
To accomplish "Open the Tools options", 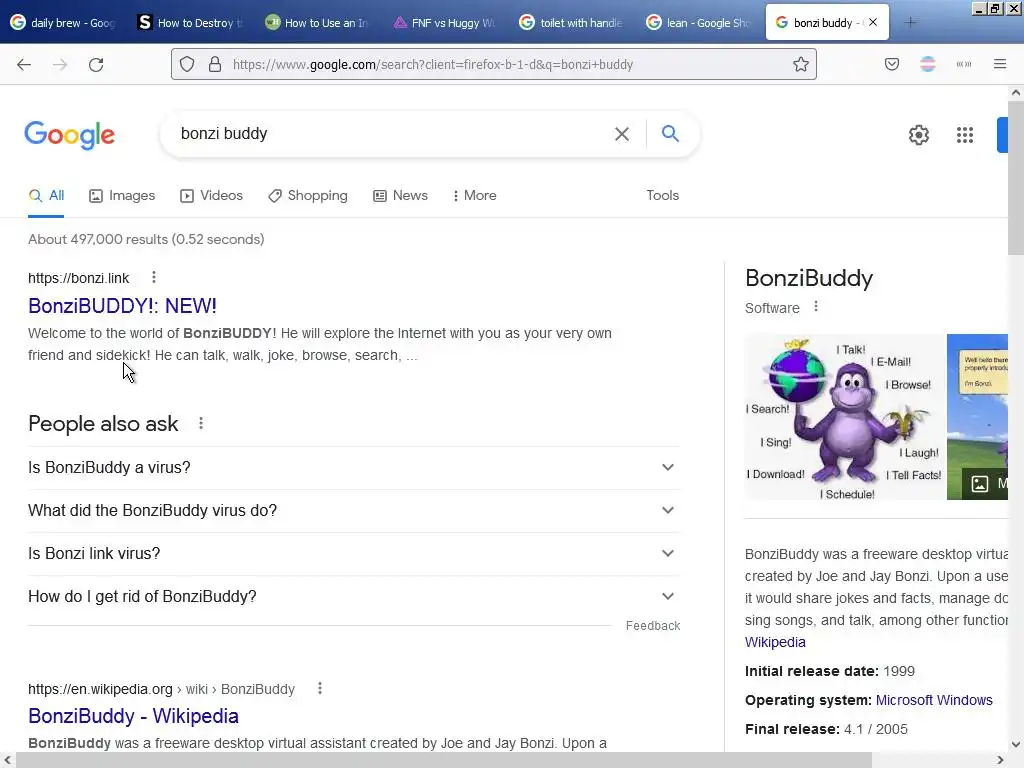I will tap(663, 195).
